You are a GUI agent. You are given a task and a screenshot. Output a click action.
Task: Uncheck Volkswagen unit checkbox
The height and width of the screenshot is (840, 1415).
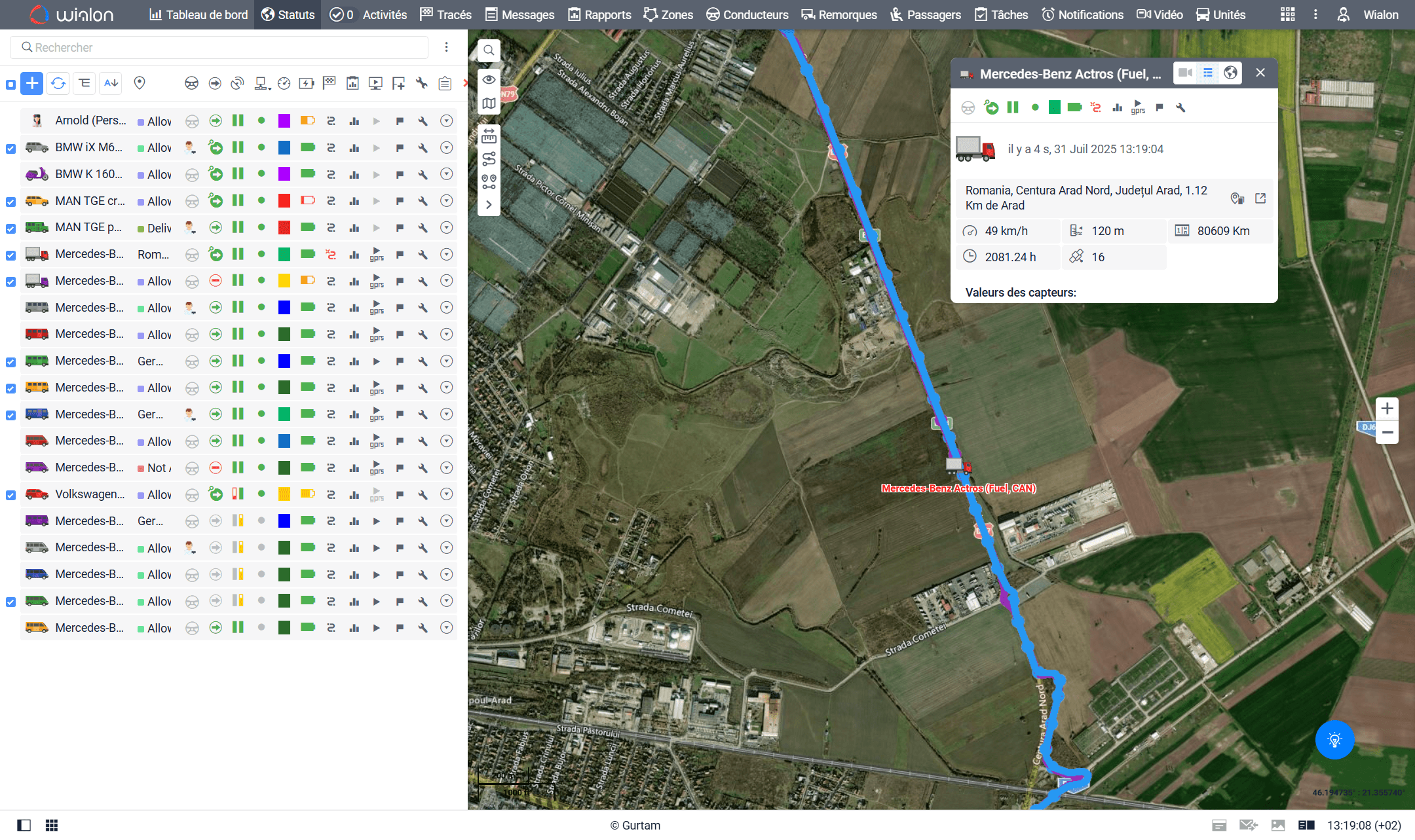[10, 495]
